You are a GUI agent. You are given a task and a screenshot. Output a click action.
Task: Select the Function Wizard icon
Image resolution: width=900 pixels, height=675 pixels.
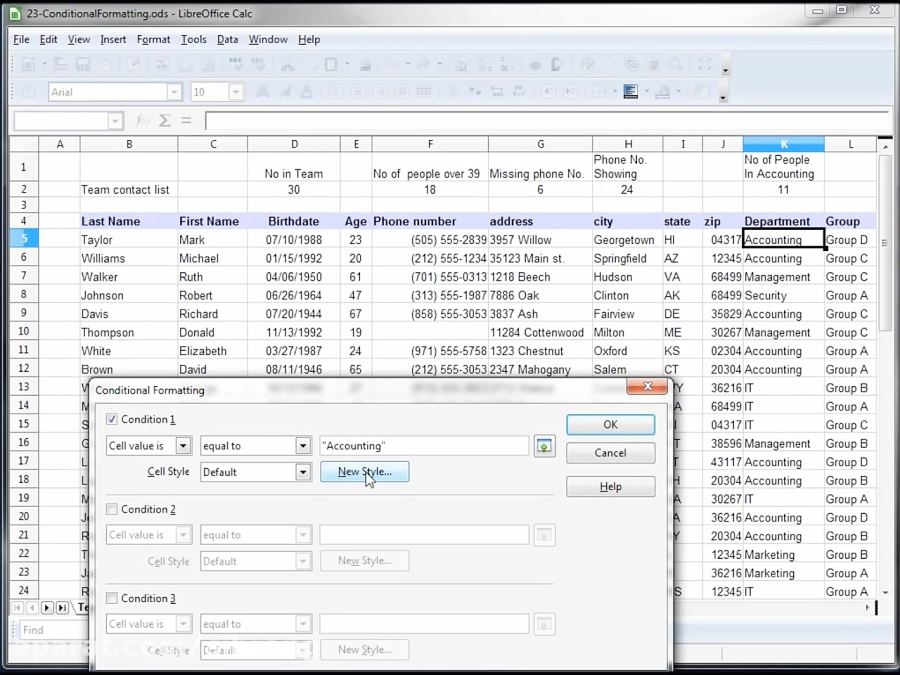pos(142,120)
